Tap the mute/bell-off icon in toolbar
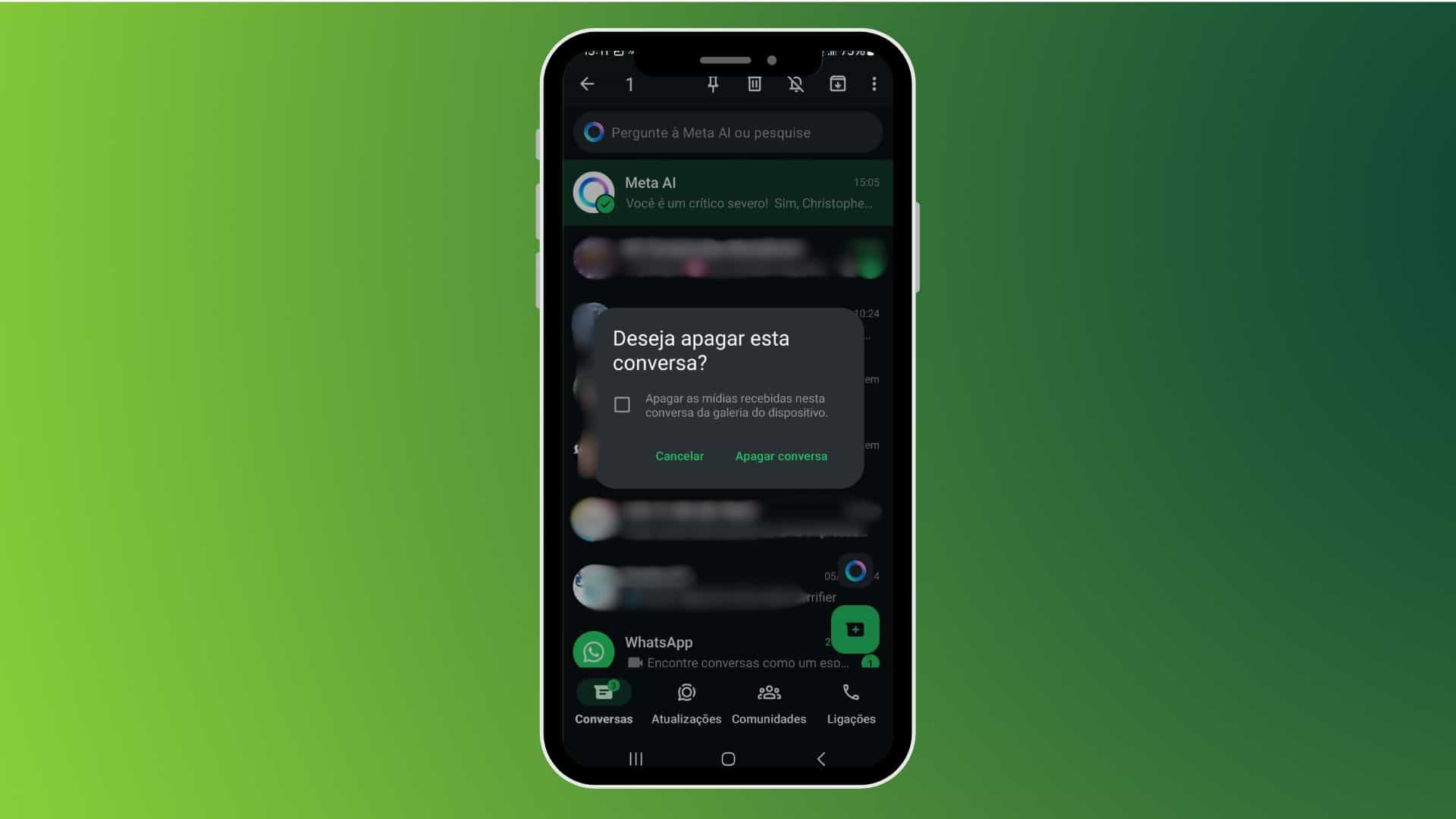 click(x=796, y=84)
